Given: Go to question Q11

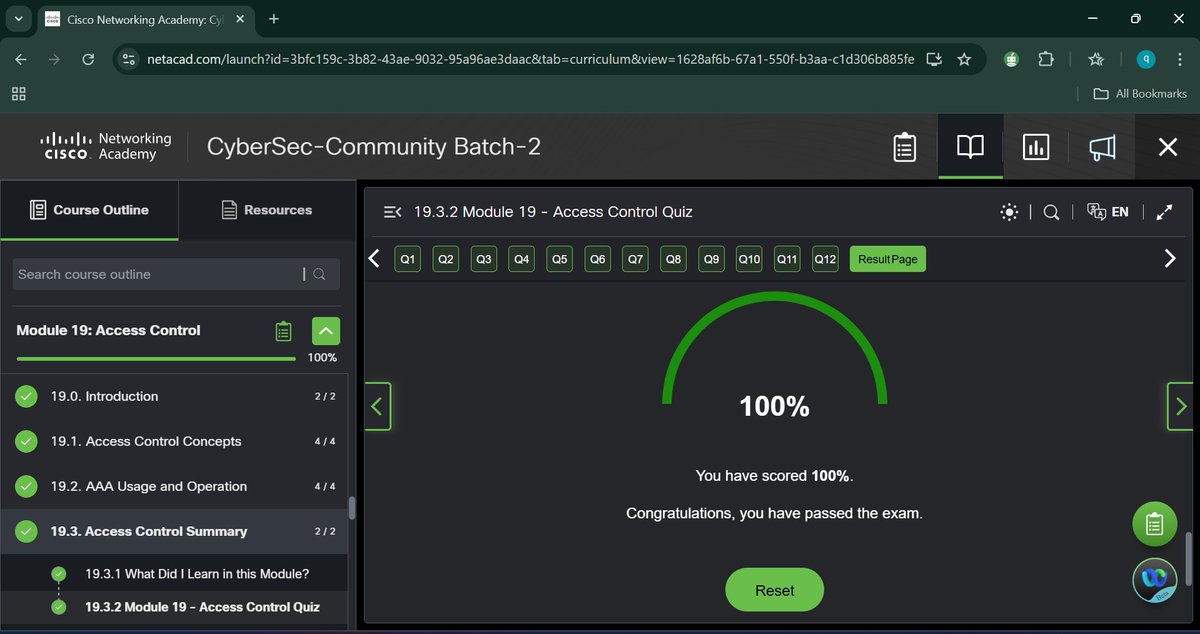Looking at the screenshot, I should point(788,259).
